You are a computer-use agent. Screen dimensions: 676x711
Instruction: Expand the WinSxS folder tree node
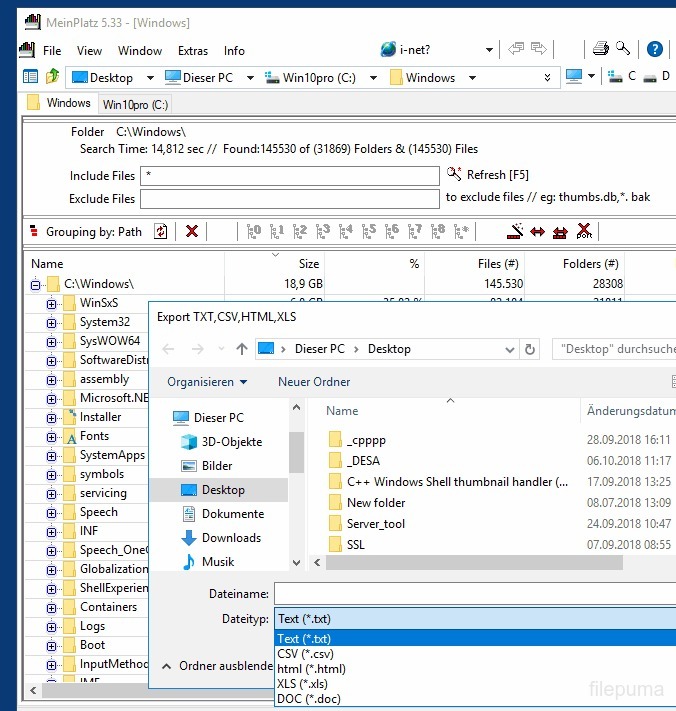click(x=51, y=303)
